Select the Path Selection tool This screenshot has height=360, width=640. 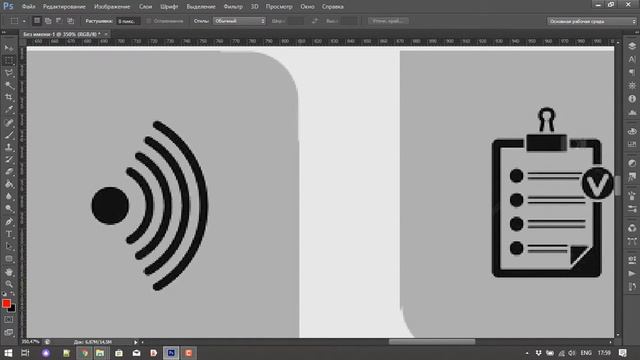click(9, 246)
